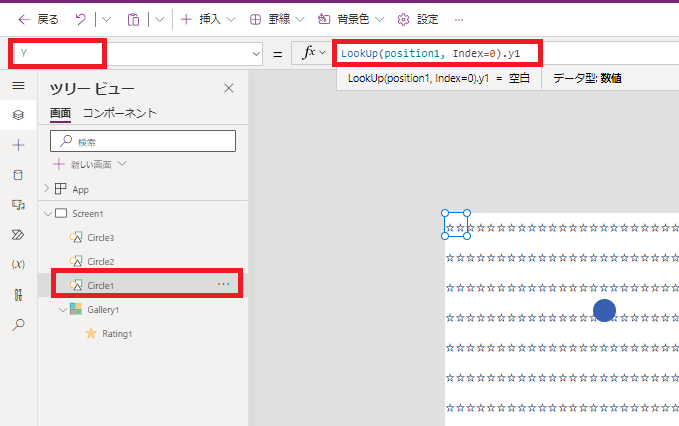The height and width of the screenshot is (426, 679).
Task: Open the variables (x) icon
Action: (x=18, y=265)
